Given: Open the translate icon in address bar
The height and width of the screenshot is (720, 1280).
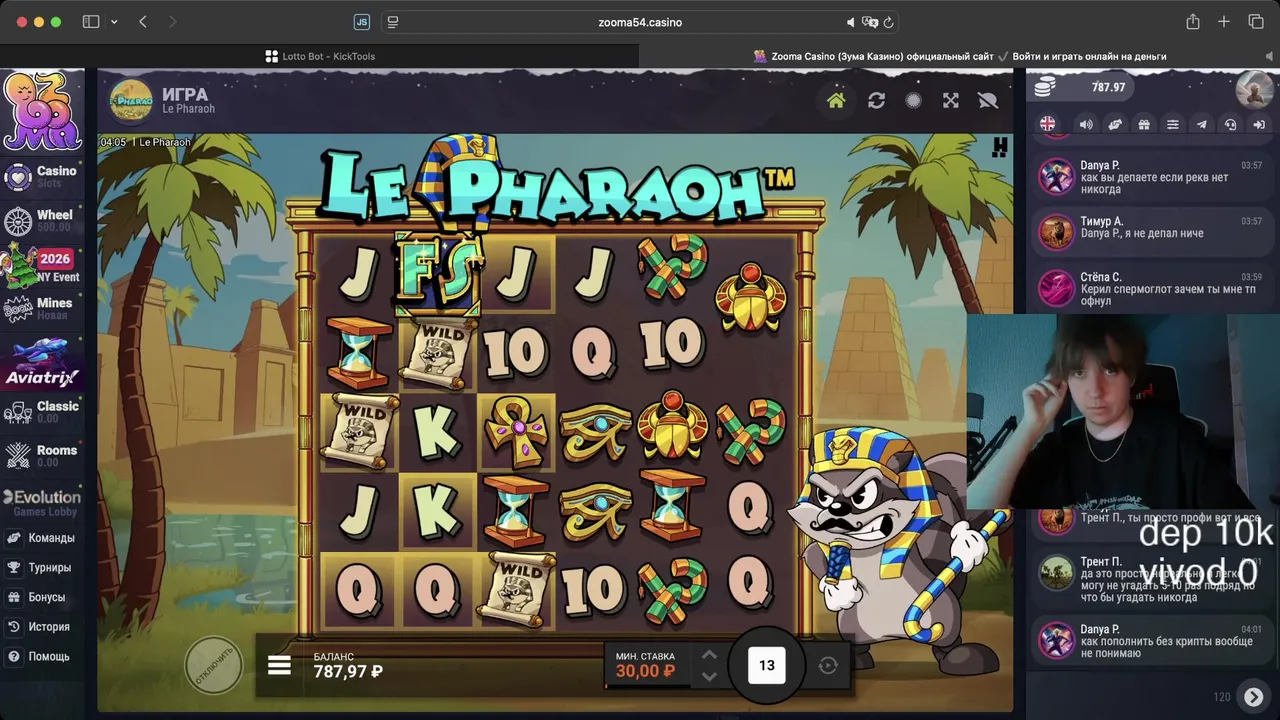Looking at the screenshot, I should pyautogui.click(x=870, y=22).
